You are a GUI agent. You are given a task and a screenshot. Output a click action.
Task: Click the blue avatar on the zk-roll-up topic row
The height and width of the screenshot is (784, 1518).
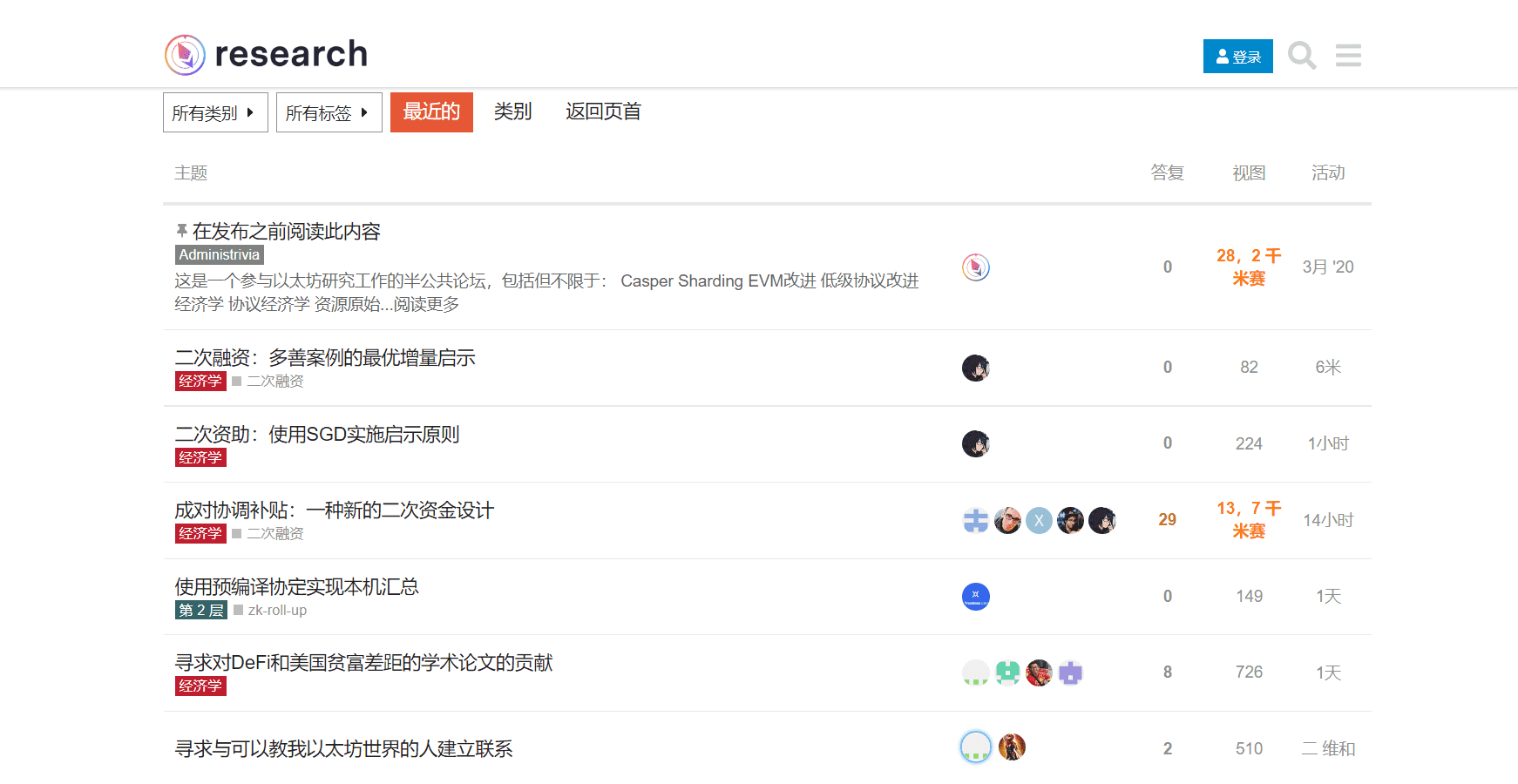[x=976, y=597]
